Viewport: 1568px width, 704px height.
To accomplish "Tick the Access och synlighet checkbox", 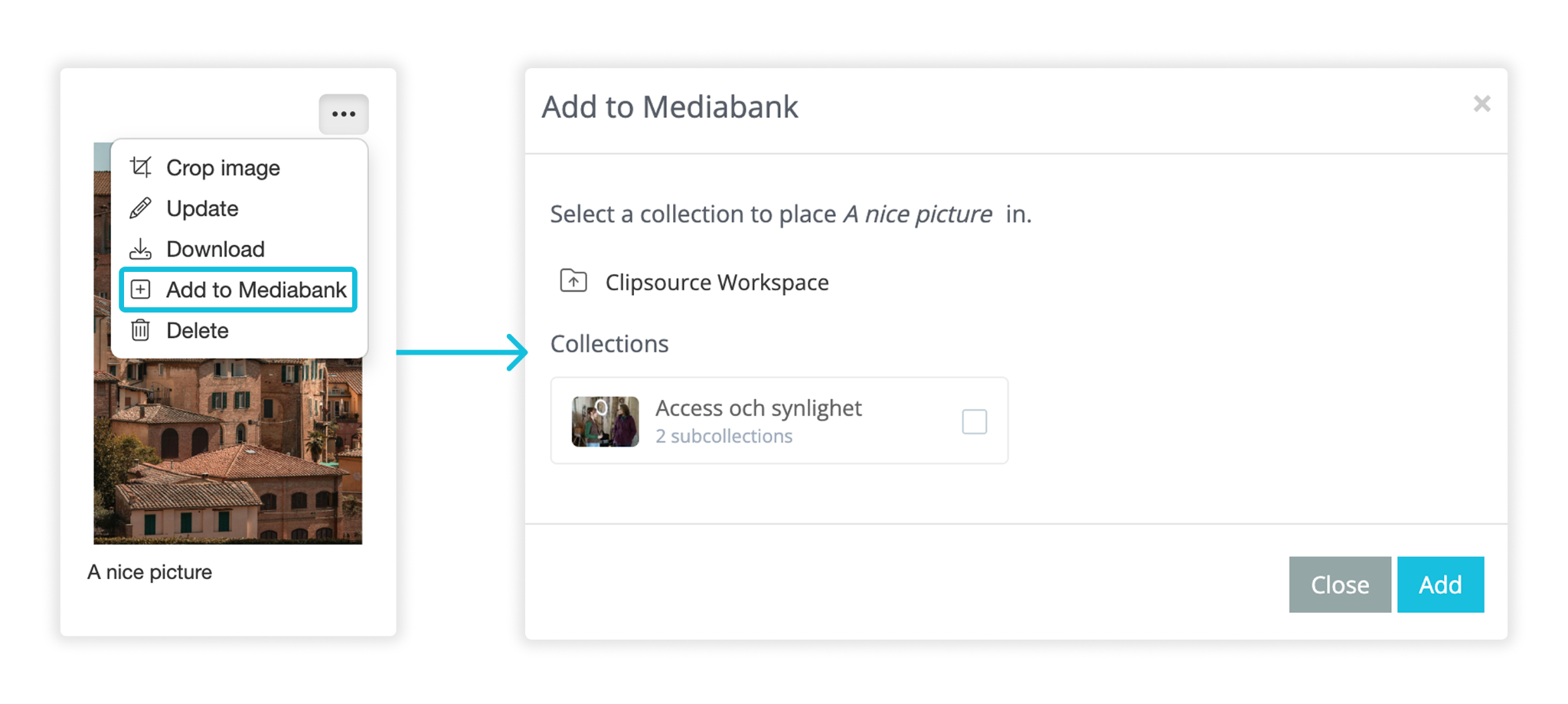I will [974, 421].
